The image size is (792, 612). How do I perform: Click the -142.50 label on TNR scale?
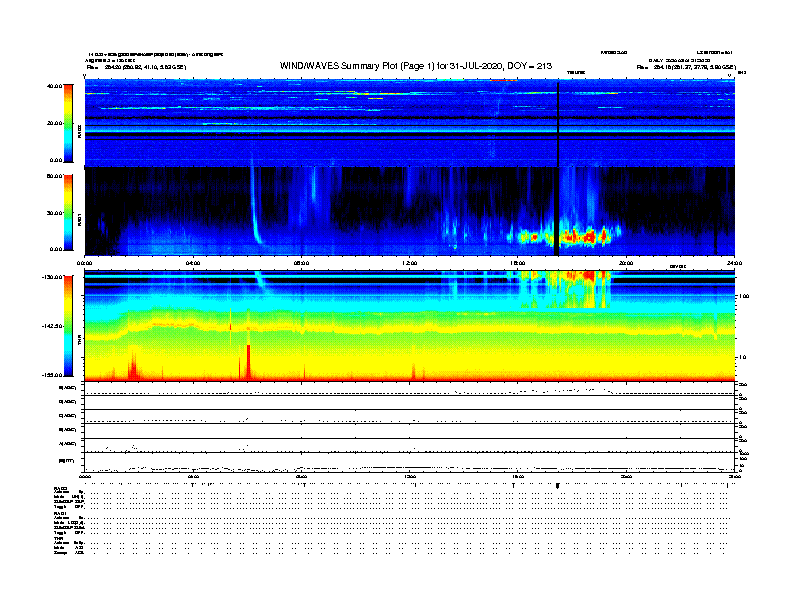52,326
